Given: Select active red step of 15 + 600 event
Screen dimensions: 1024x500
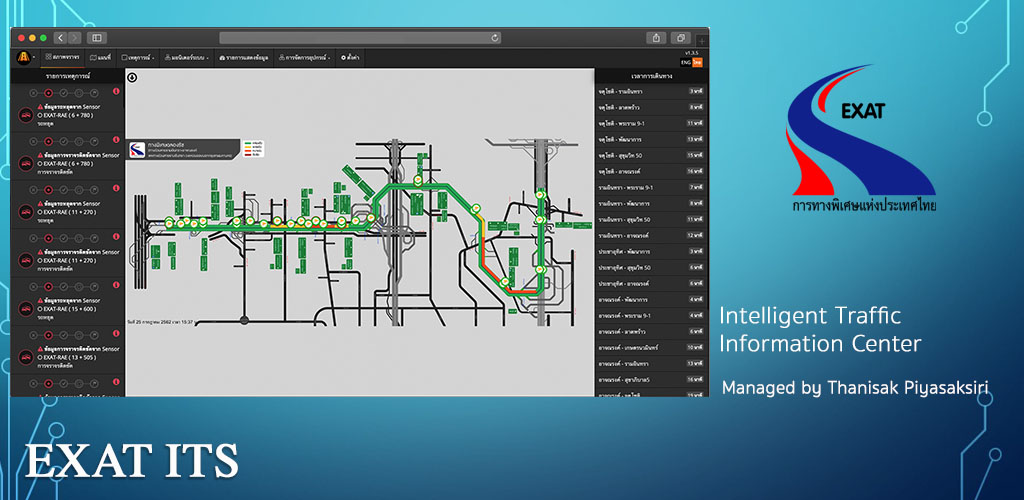Looking at the screenshot, I should (x=48, y=287).
